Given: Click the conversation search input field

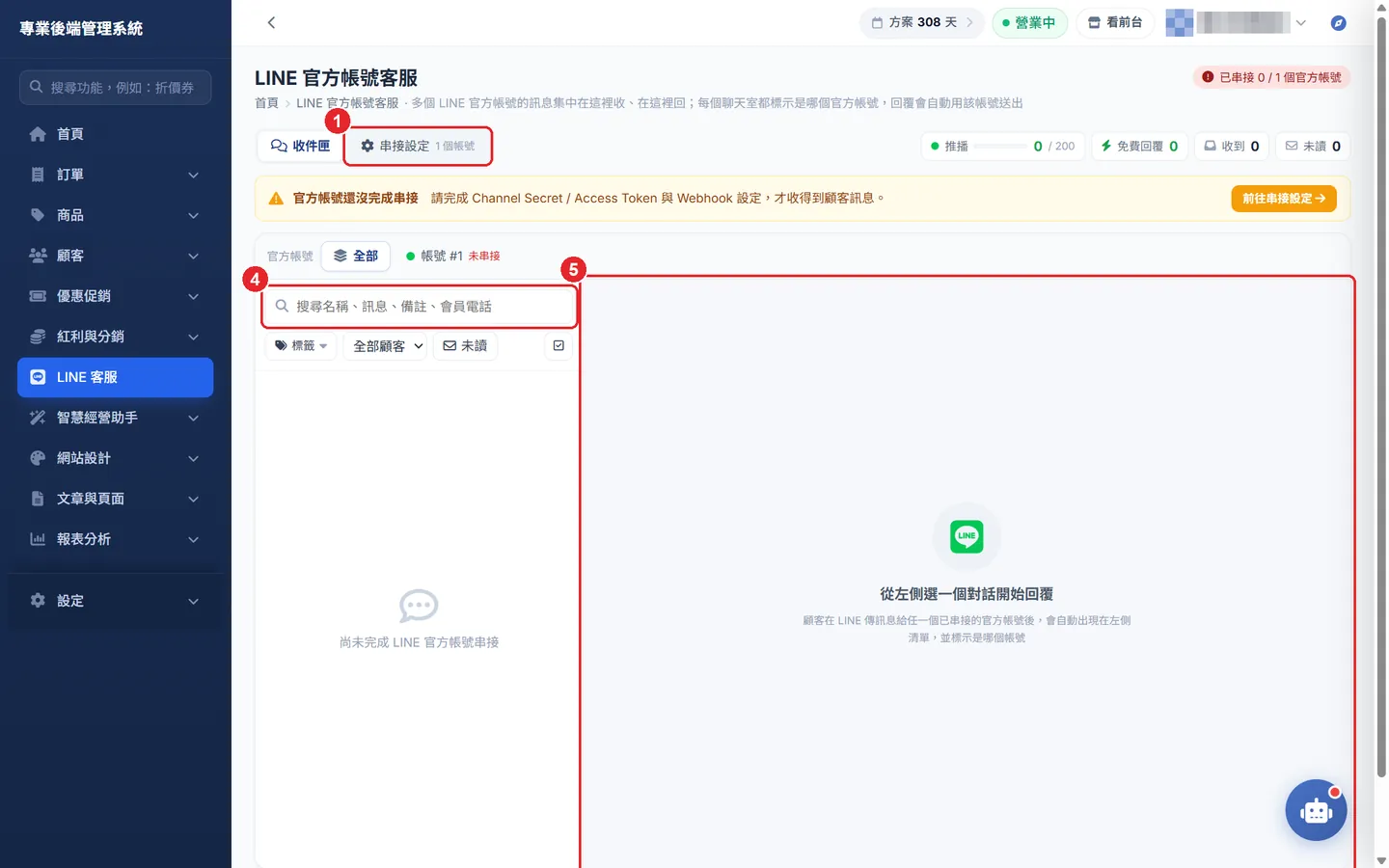Looking at the screenshot, I should click(419, 306).
